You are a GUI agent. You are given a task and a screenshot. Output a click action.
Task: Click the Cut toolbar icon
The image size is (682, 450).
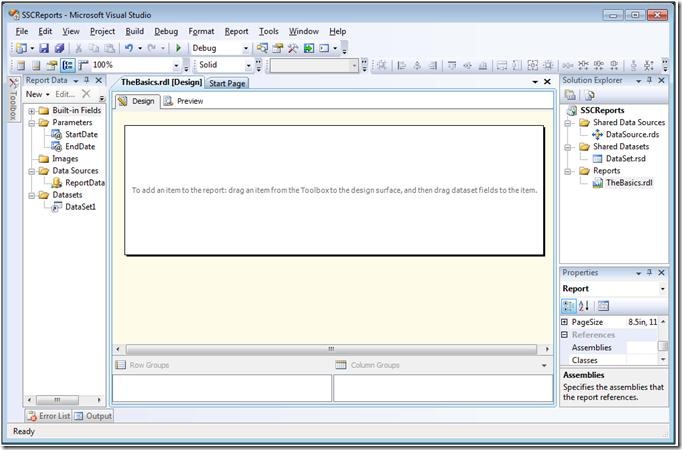[79, 48]
